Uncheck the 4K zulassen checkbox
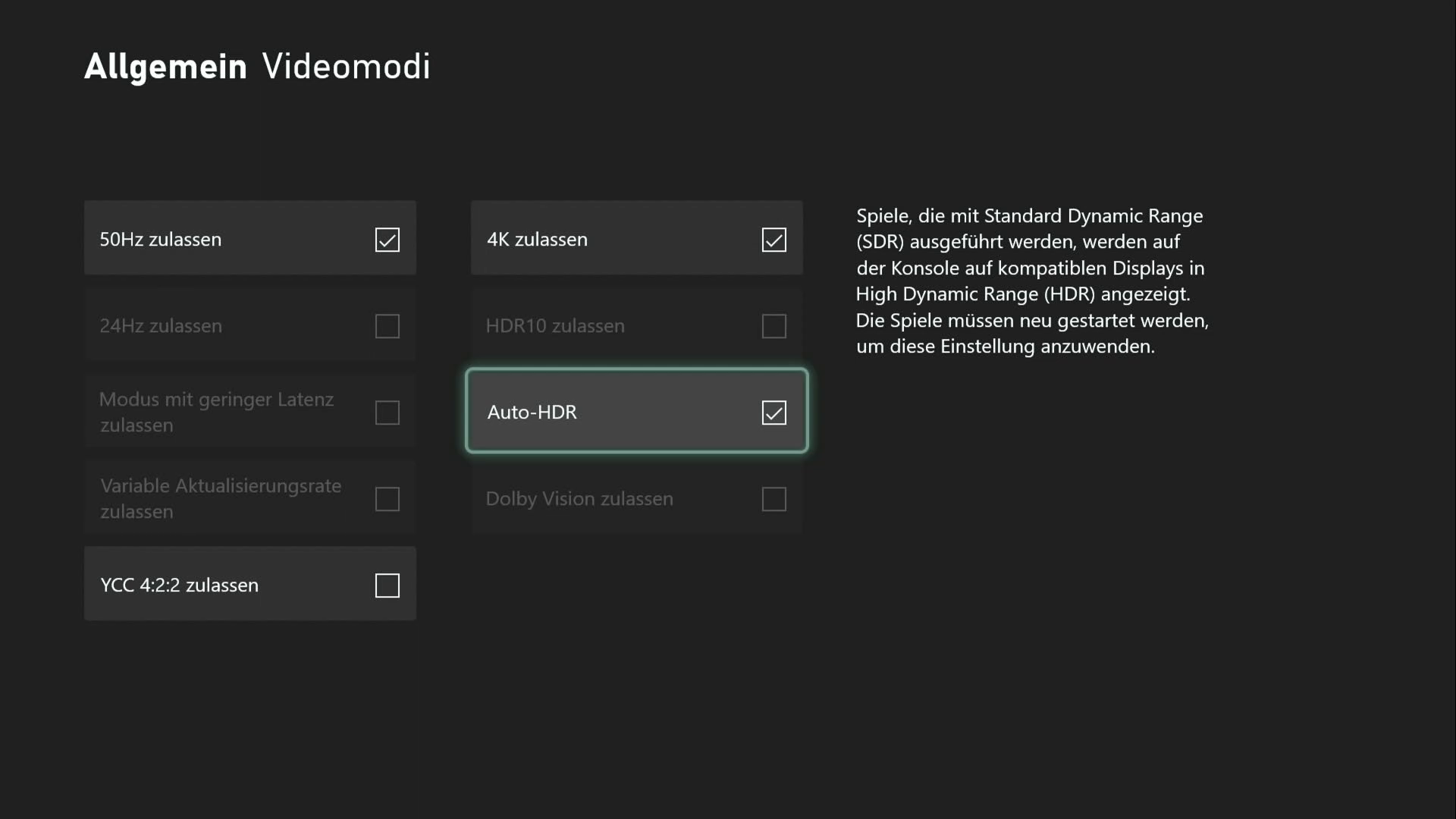 pyautogui.click(x=773, y=240)
